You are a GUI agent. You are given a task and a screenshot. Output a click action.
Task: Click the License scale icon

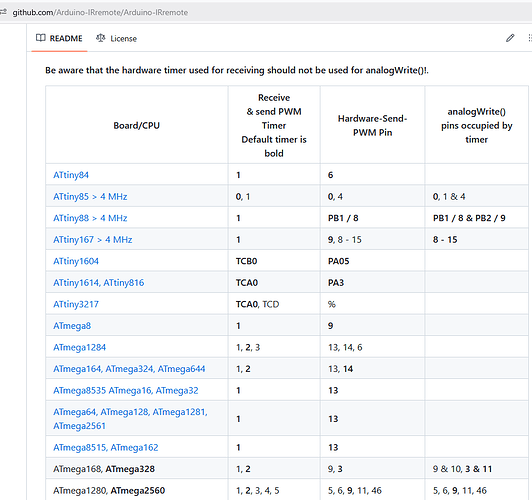pos(100,38)
